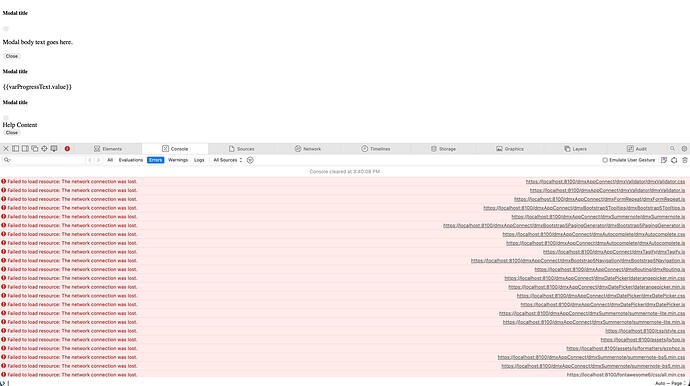Activate element selection crosshair icon
Image resolution: width=690 pixels, height=386 pixels.
tap(44, 149)
